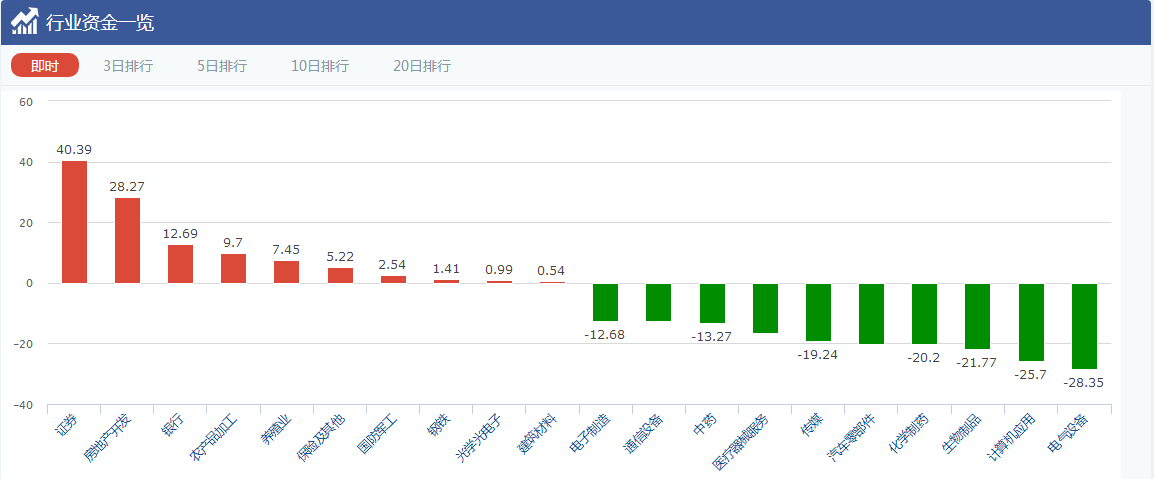This screenshot has height=479, width=1154.
Task: Switch to 3日排行 tab
Action: (x=128, y=66)
